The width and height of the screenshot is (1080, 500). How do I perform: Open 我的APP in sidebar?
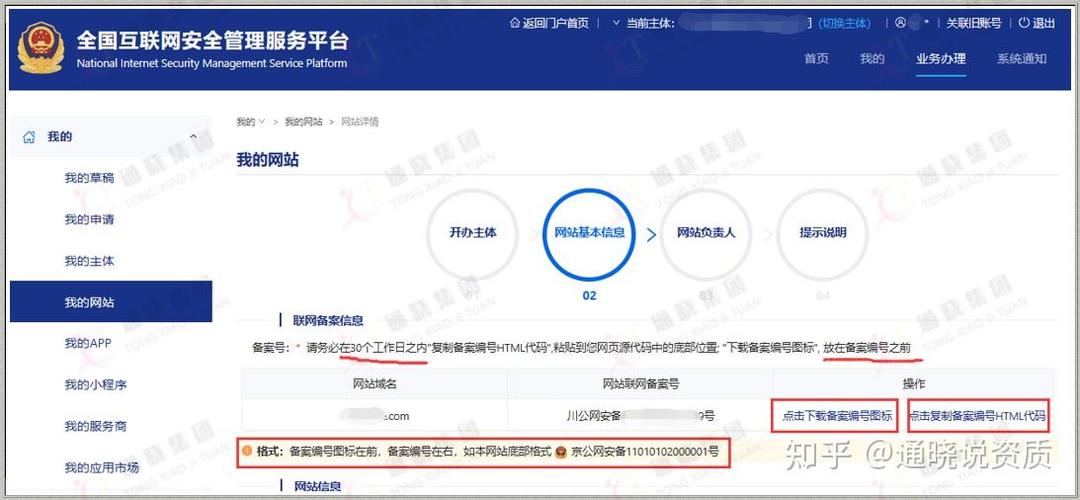click(88, 343)
